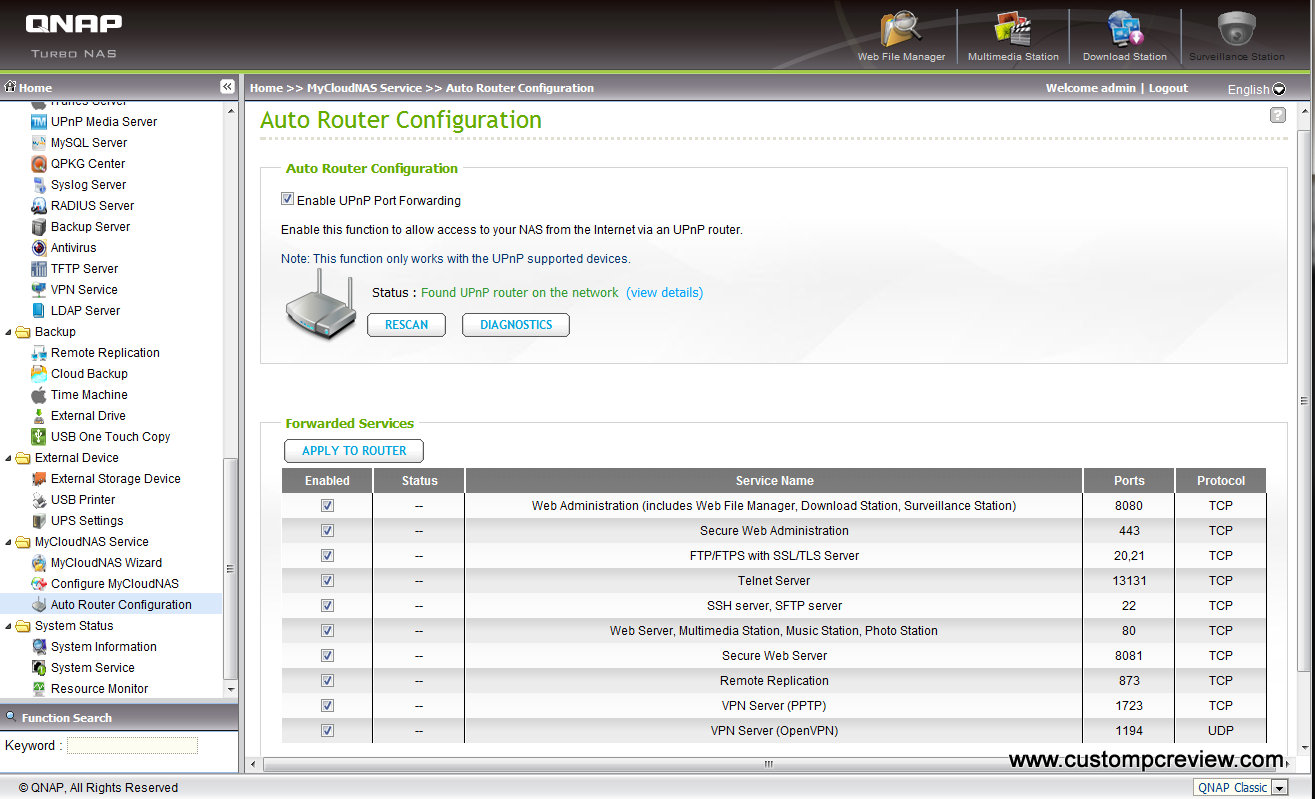Click USB Printer icon

click(x=39, y=499)
